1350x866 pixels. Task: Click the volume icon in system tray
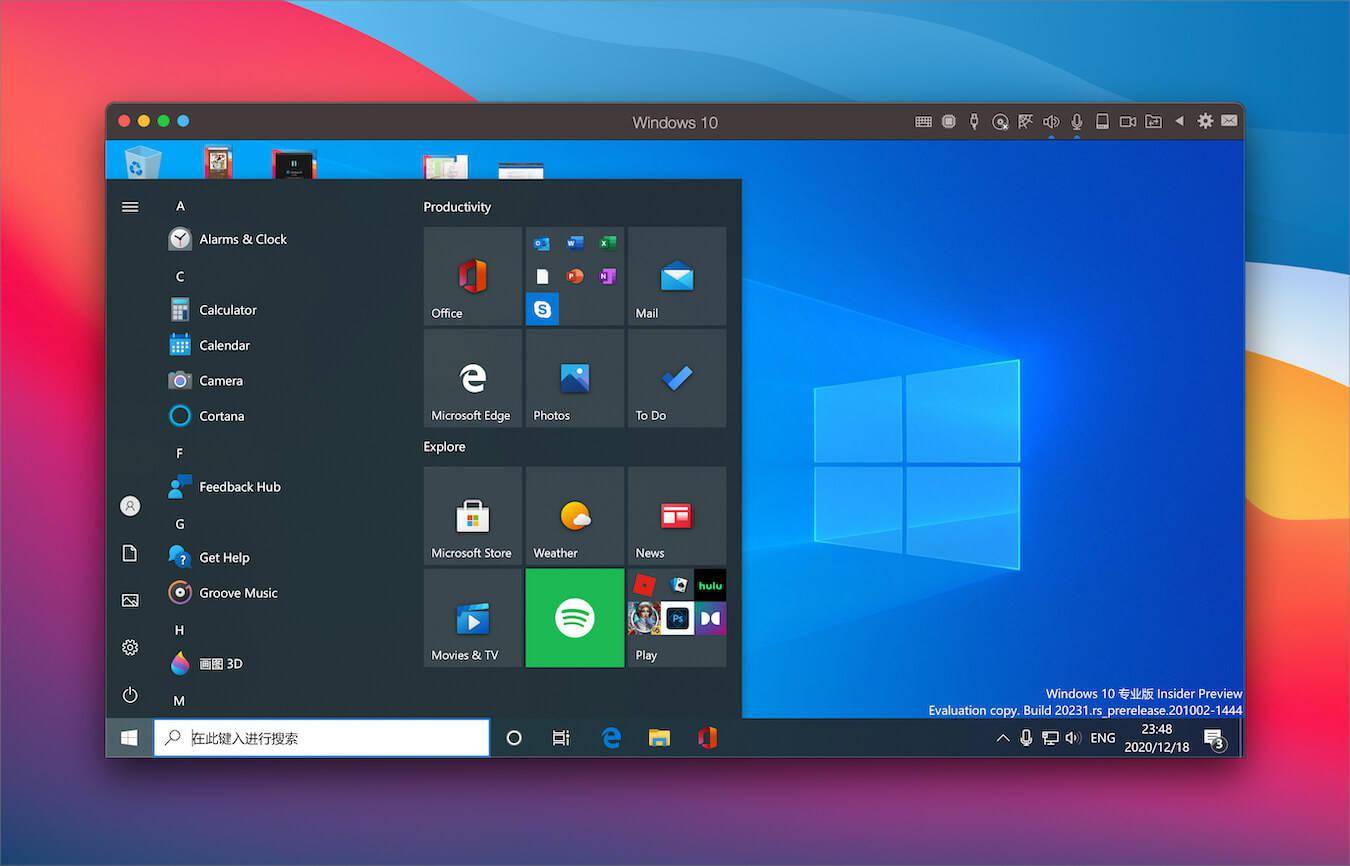coord(1073,738)
